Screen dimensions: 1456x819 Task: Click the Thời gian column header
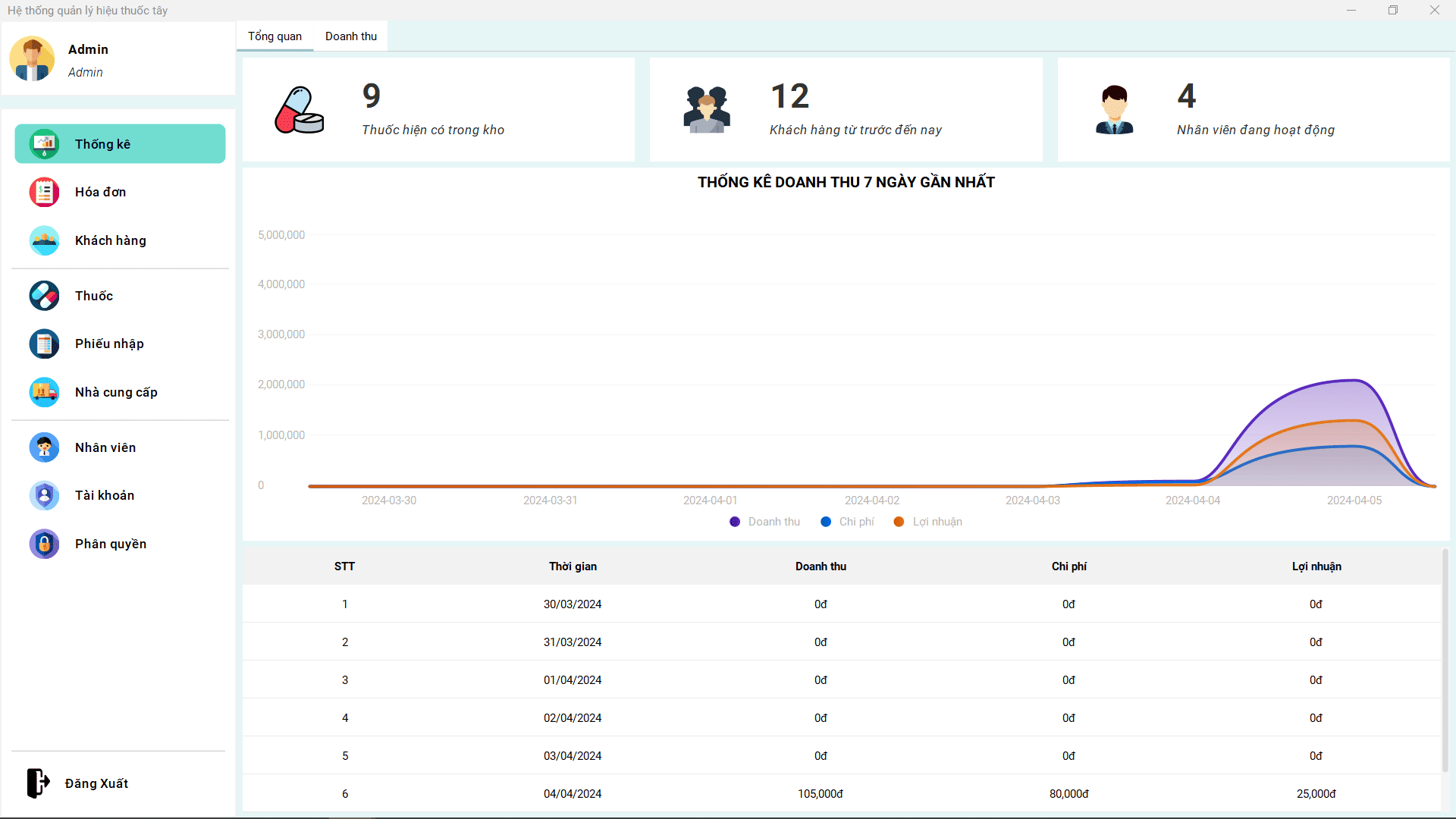pos(573,566)
